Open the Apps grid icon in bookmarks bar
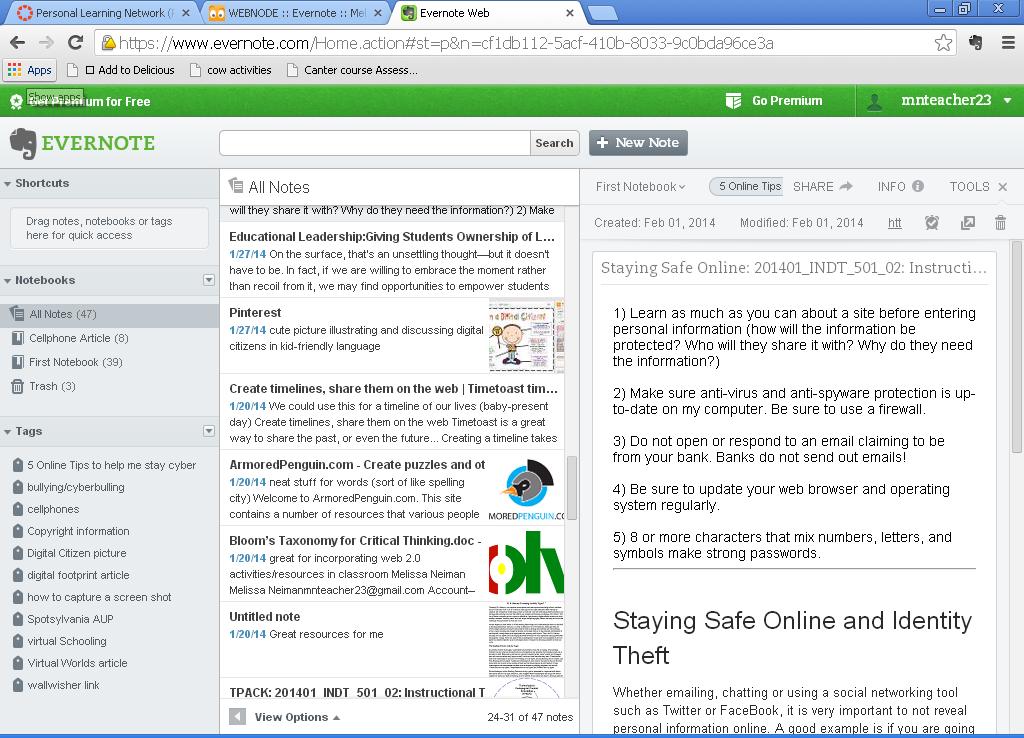The width and height of the screenshot is (1024, 738). point(14,70)
